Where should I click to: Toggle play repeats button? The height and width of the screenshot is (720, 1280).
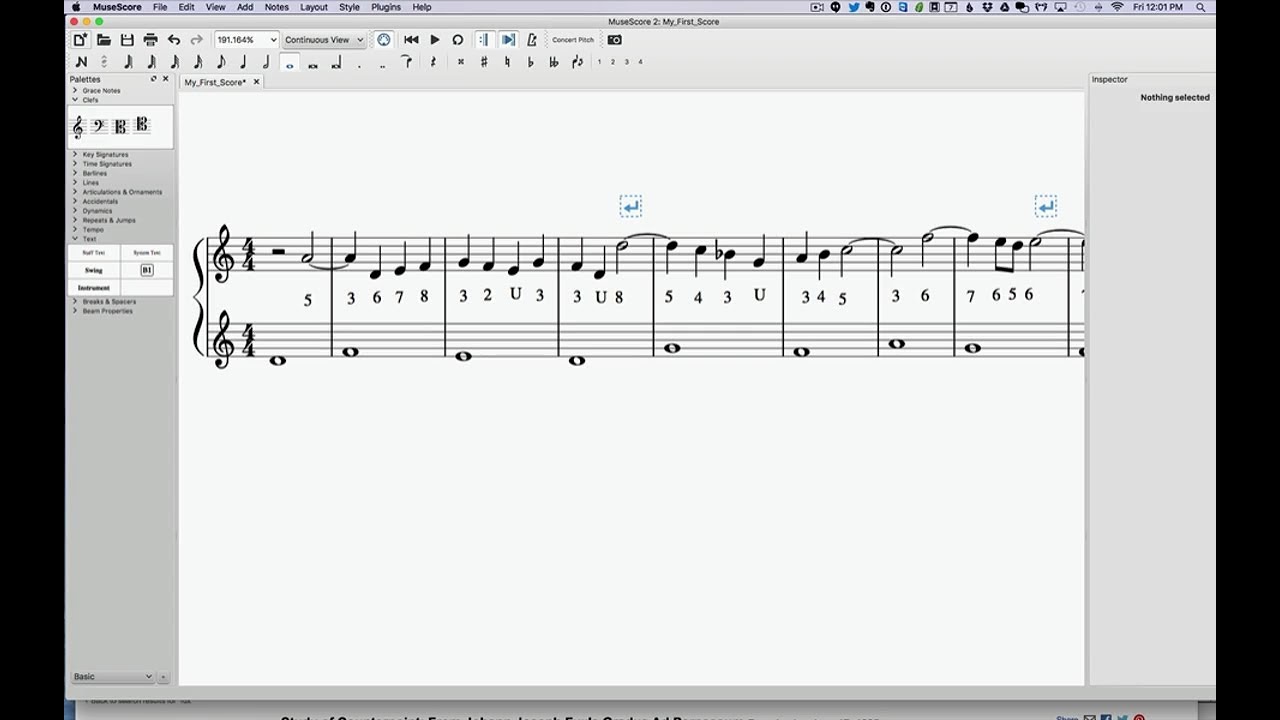pos(484,40)
